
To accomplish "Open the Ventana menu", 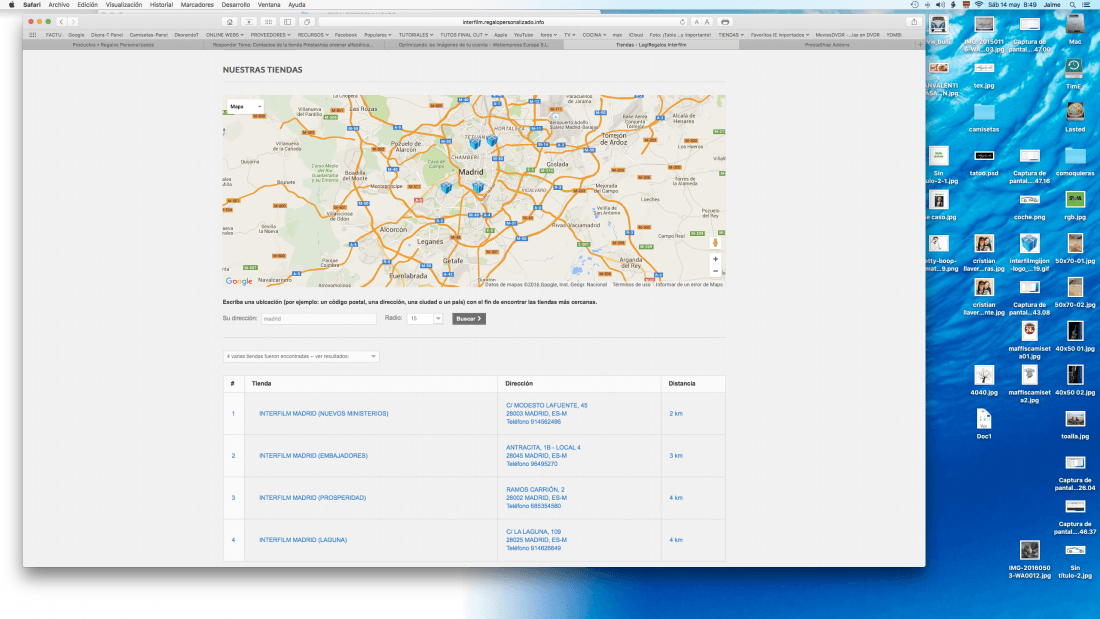I will click(x=269, y=5).
